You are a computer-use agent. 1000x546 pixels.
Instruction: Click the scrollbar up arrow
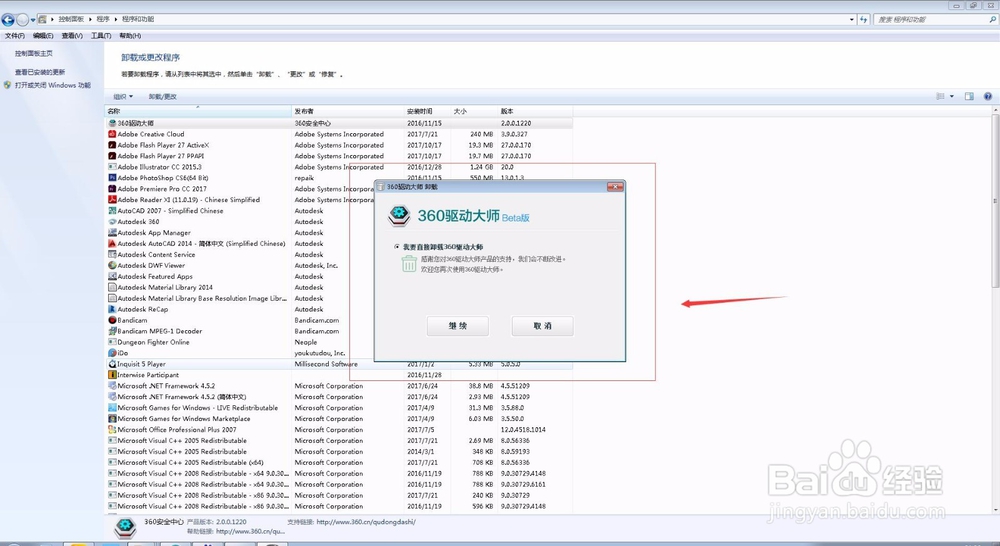coord(996,110)
